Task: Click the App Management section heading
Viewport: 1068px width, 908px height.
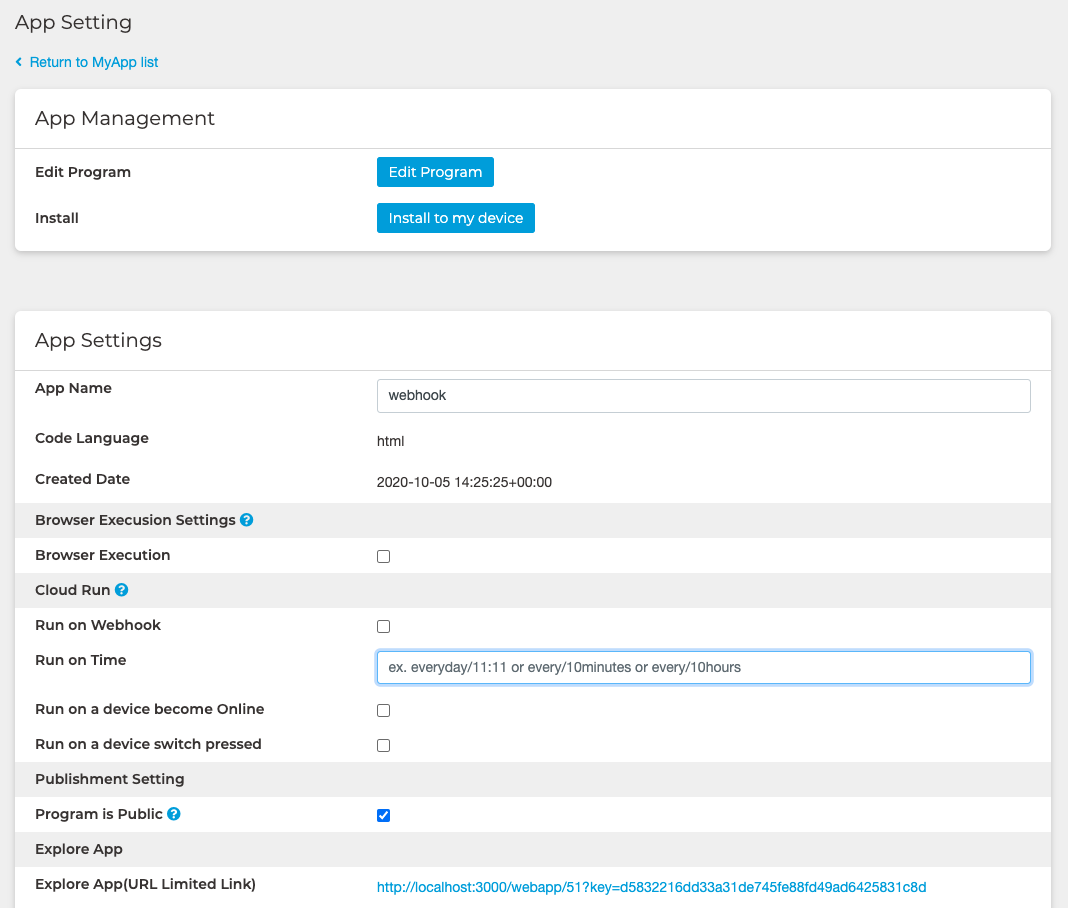Action: pyautogui.click(x=125, y=118)
